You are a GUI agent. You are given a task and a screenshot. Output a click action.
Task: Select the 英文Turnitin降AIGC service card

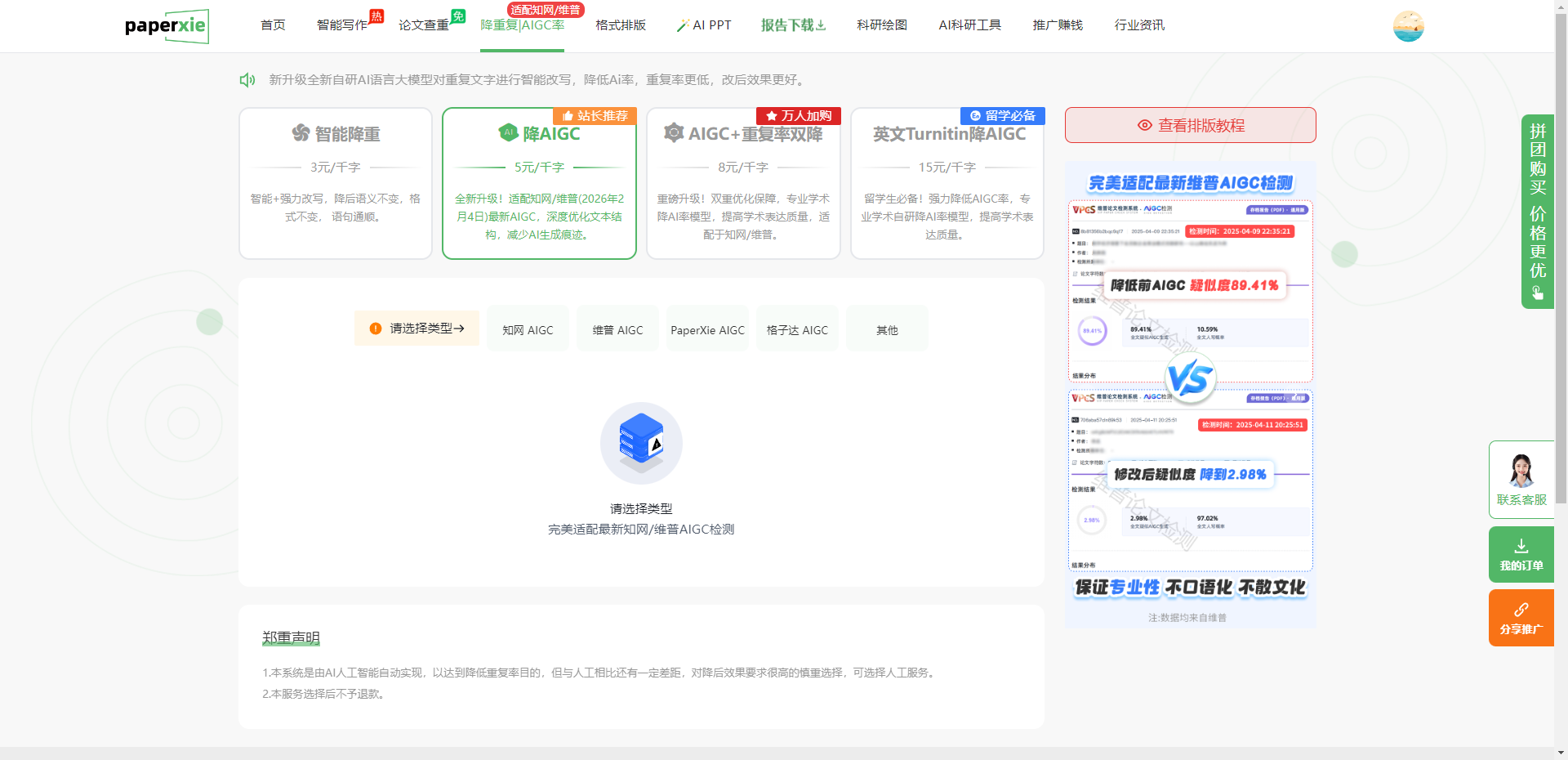947,183
